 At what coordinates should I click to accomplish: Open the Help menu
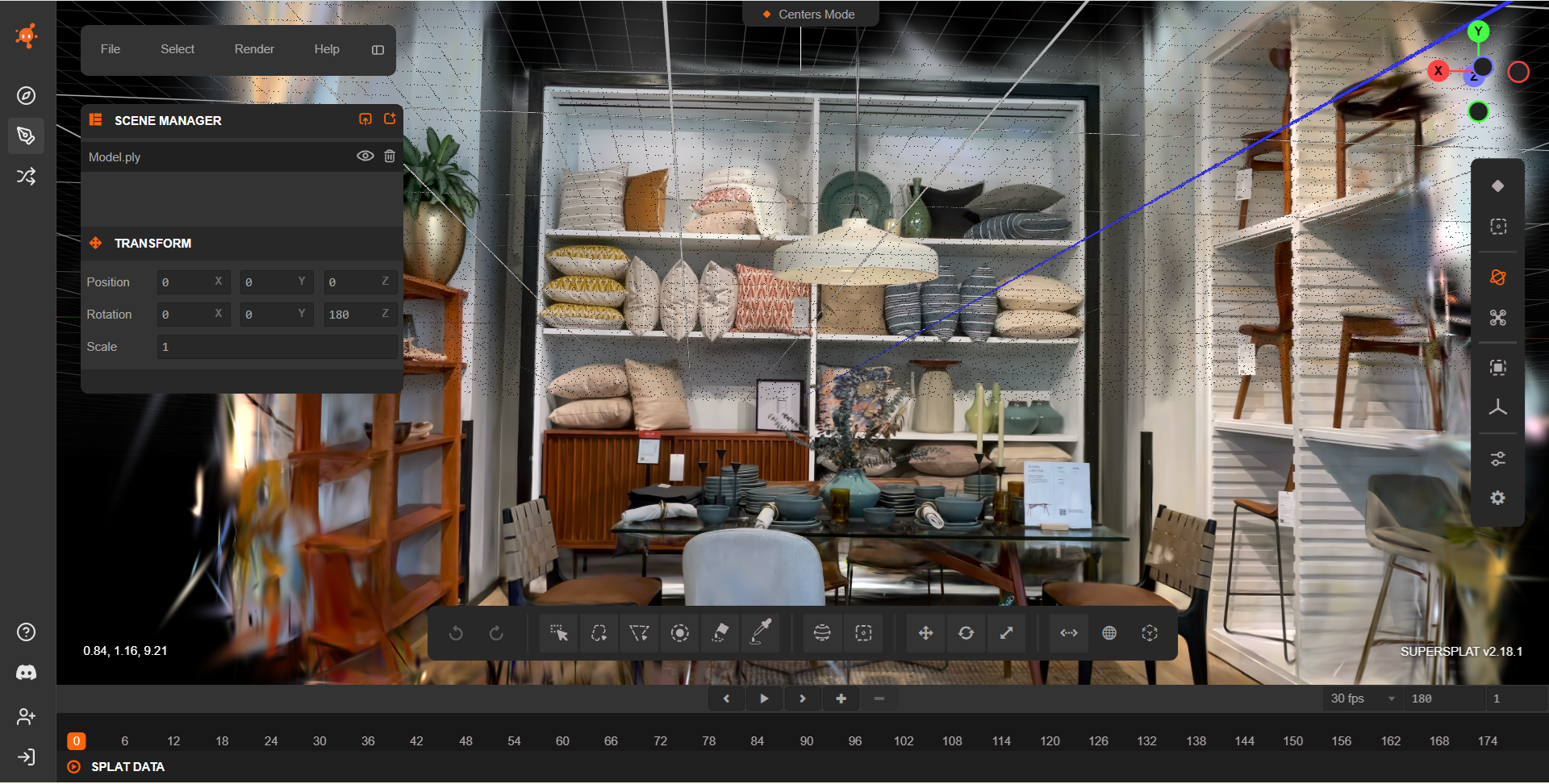pos(327,49)
